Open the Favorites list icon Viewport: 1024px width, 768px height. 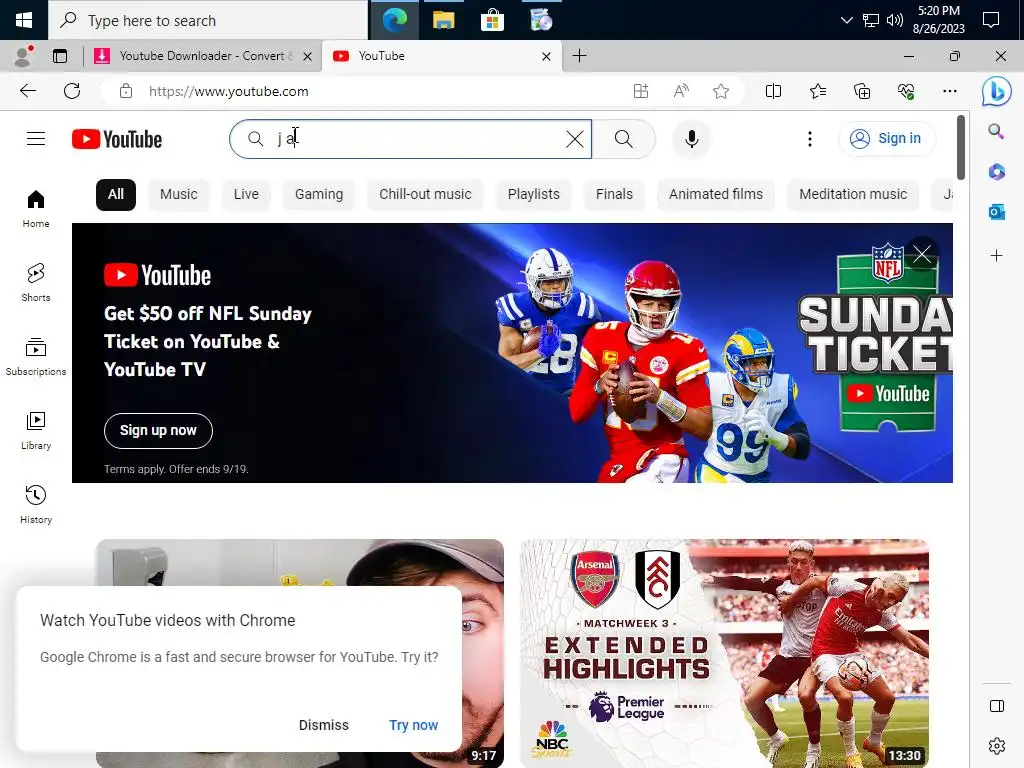tap(818, 91)
